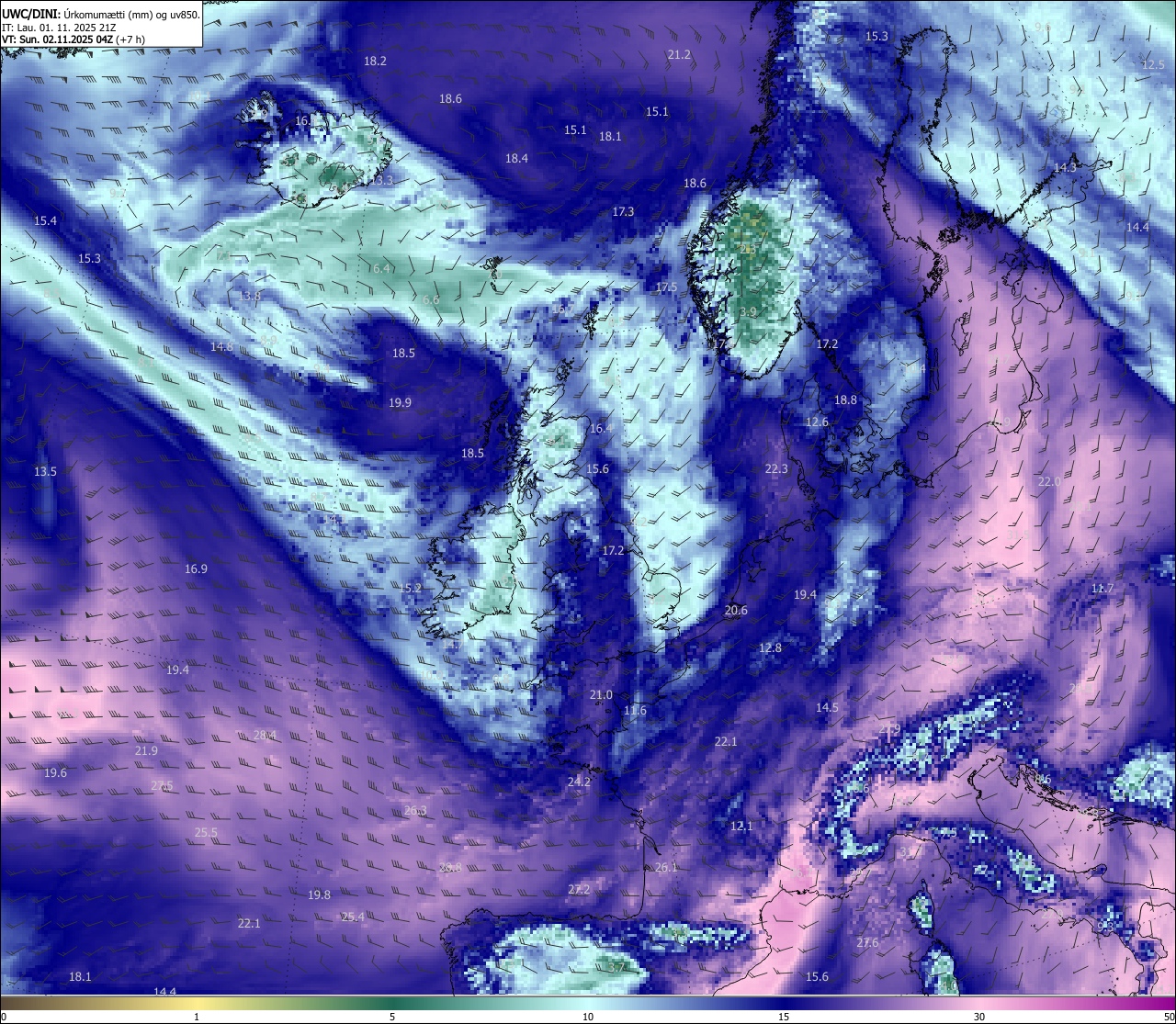Select the 20.6 value label
Viewport: 1176px width, 1024px height.
pos(736,611)
